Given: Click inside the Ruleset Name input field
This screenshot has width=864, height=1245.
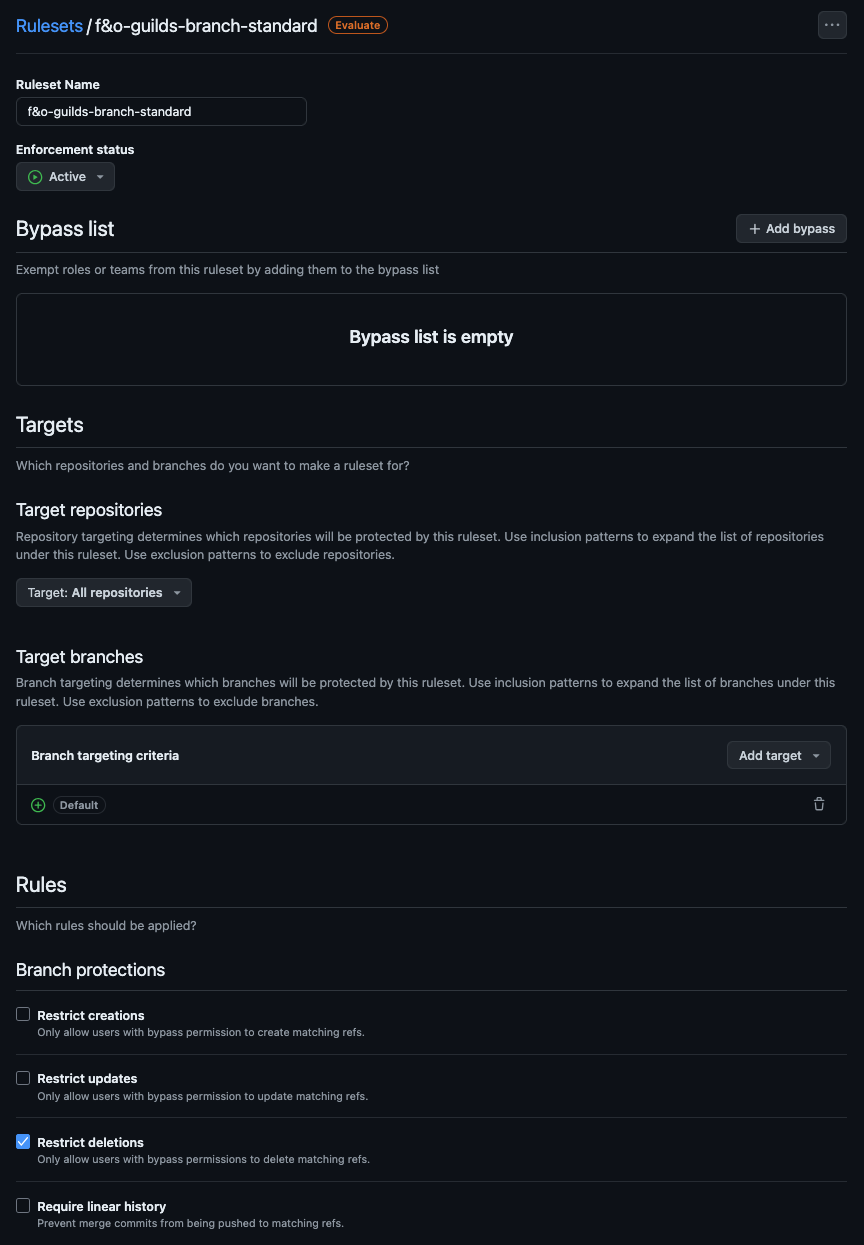Looking at the screenshot, I should [161, 111].
